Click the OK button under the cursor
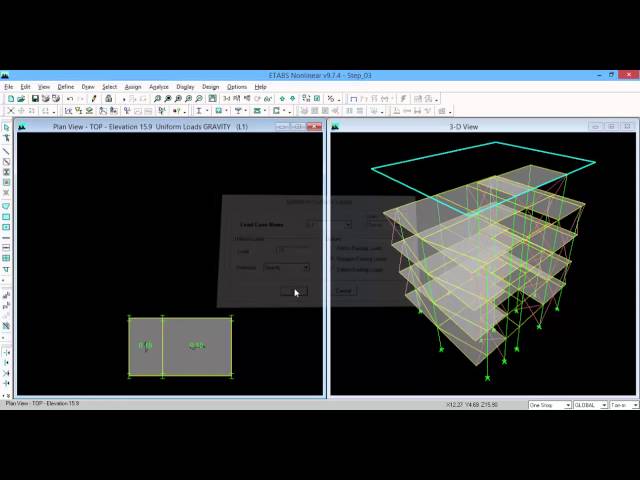 (x=294, y=291)
